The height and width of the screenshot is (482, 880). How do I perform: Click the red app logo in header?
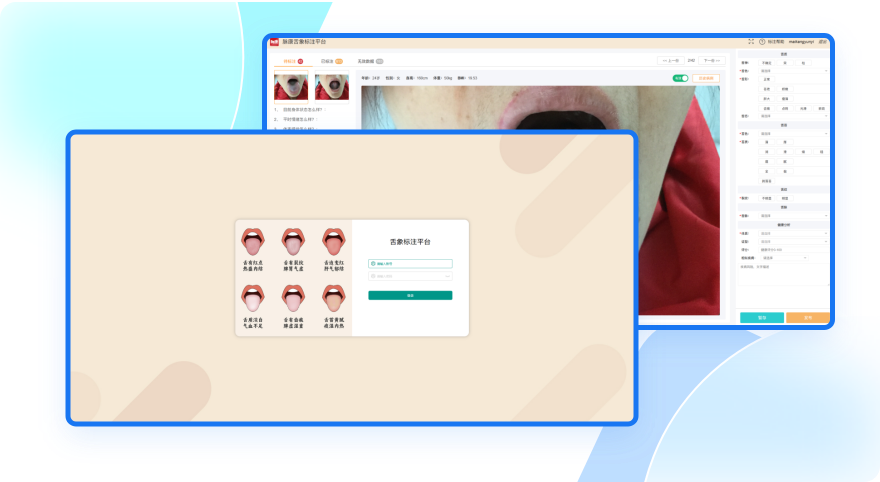pyautogui.click(x=272, y=42)
